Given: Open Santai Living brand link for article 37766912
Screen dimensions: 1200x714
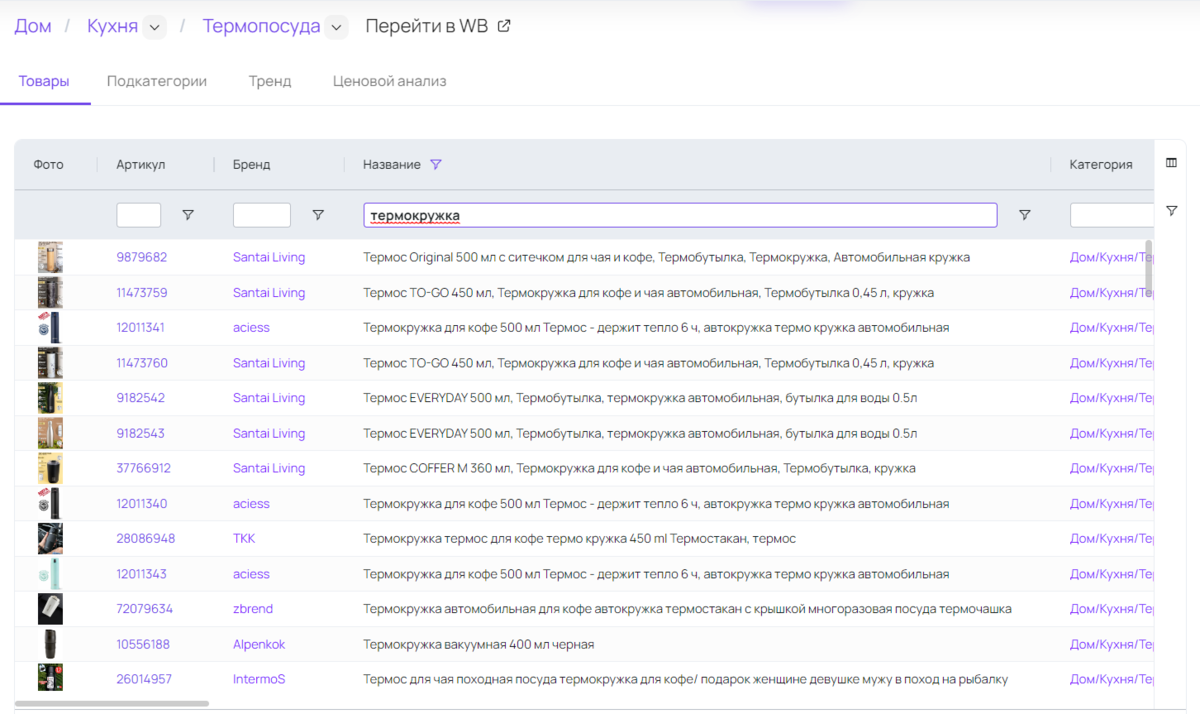Looking at the screenshot, I should click(269, 468).
